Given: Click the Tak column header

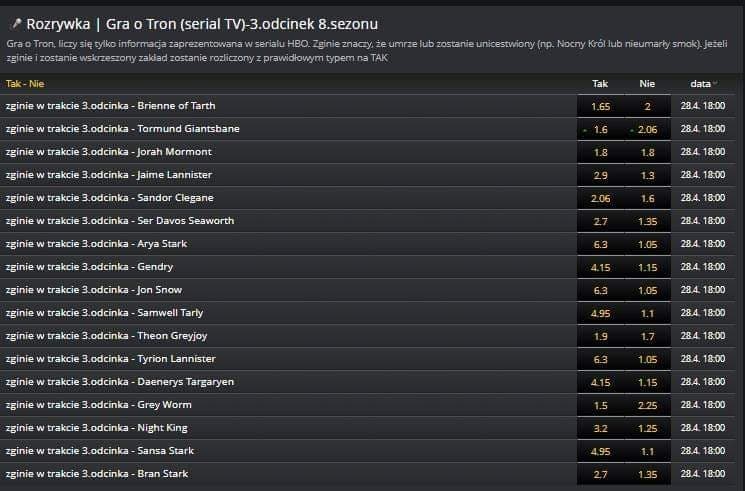Looking at the screenshot, I should (600, 84).
